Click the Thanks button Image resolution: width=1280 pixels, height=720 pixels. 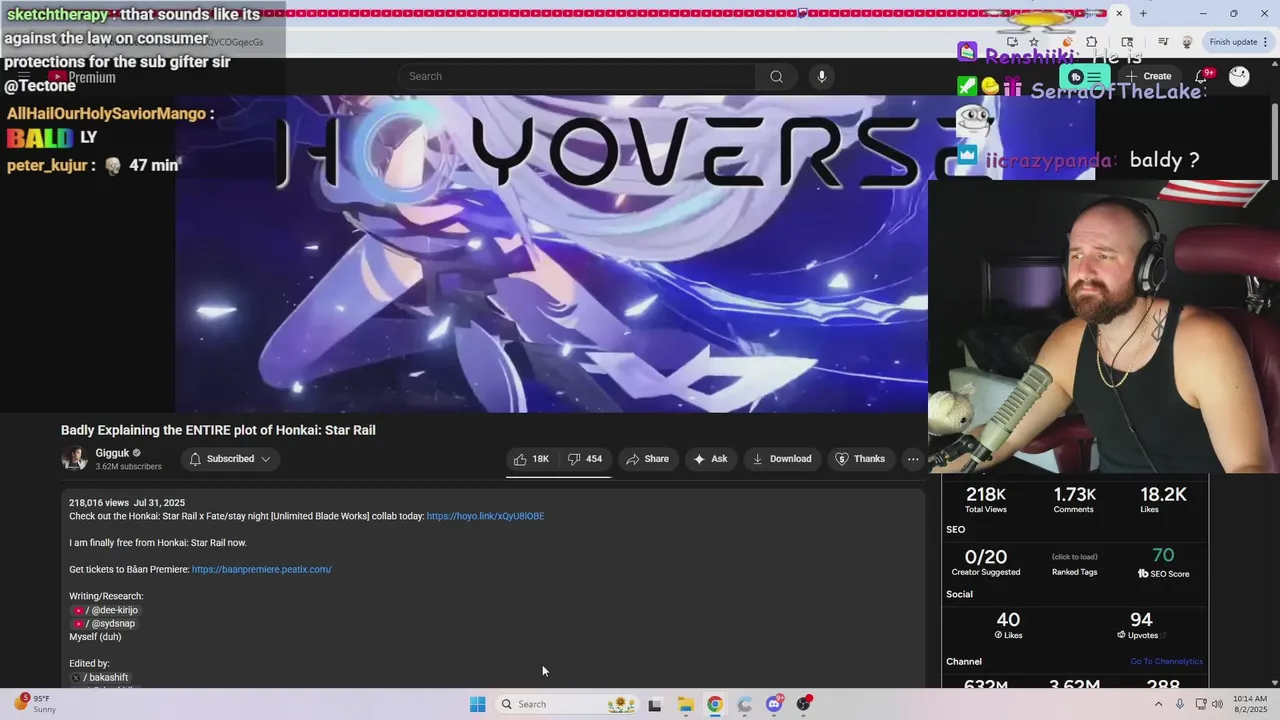click(x=860, y=459)
